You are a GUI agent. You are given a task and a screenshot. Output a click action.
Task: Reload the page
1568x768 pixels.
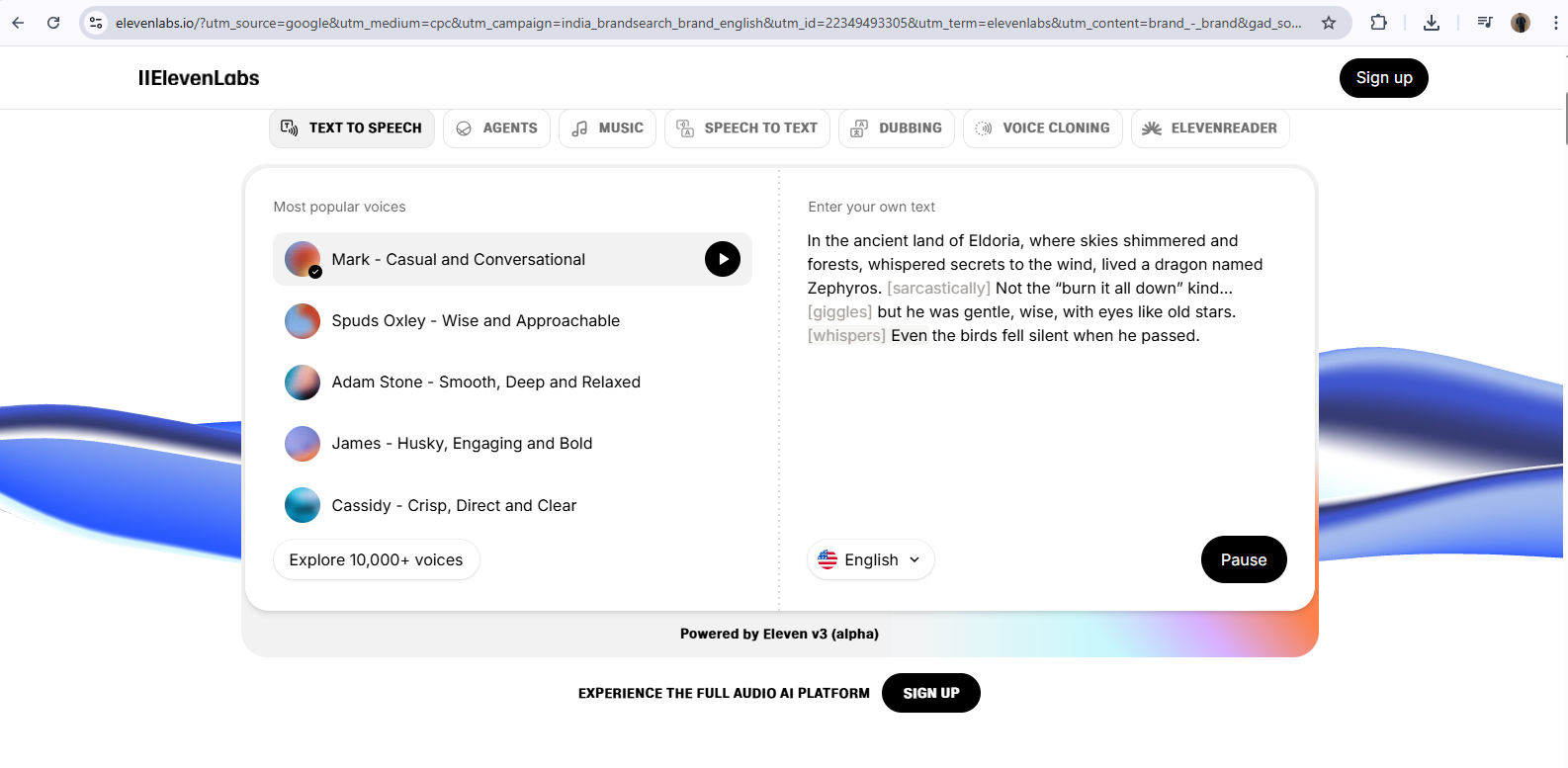point(53,23)
